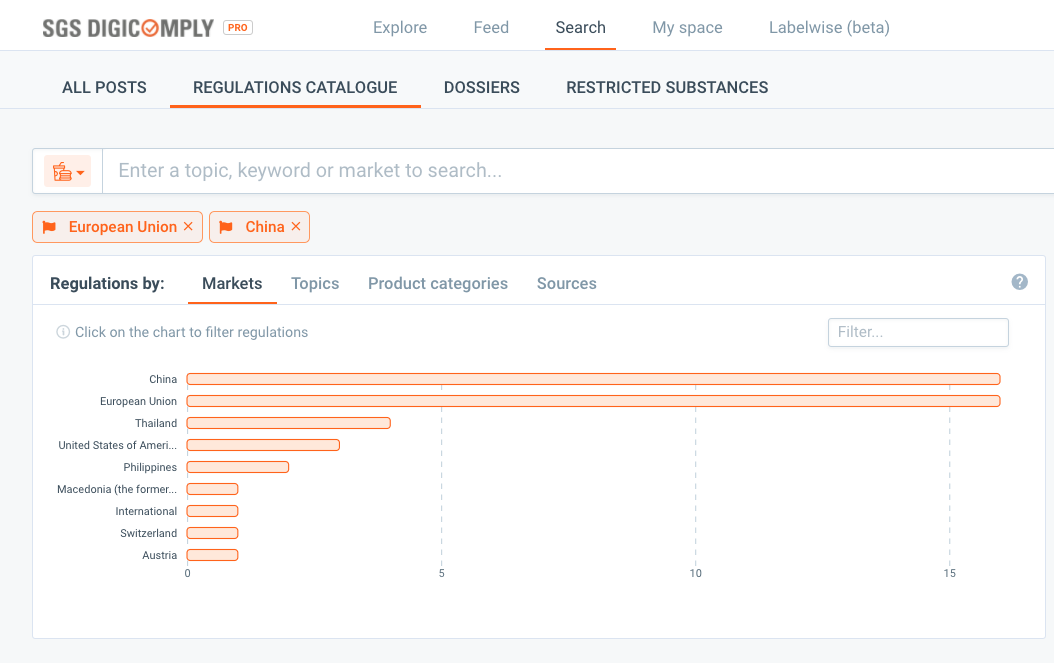This screenshot has width=1054, height=663.
Task: Click the European Union flag icon
Action: pos(50,227)
